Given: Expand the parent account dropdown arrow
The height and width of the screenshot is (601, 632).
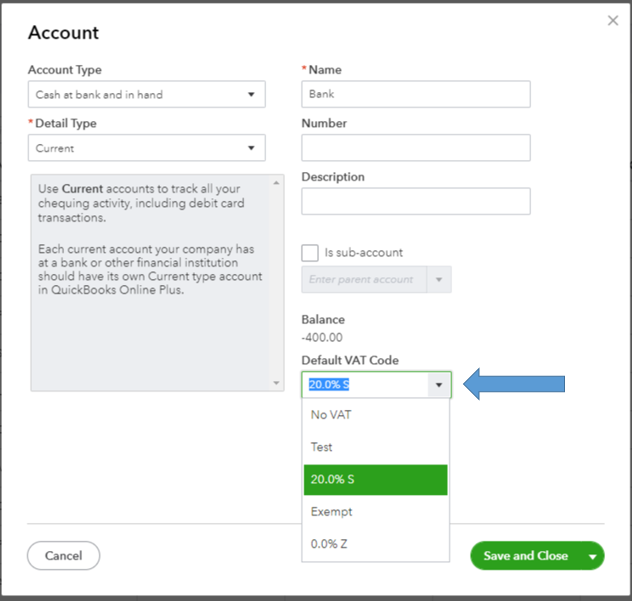Looking at the screenshot, I should pyautogui.click(x=439, y=279).
